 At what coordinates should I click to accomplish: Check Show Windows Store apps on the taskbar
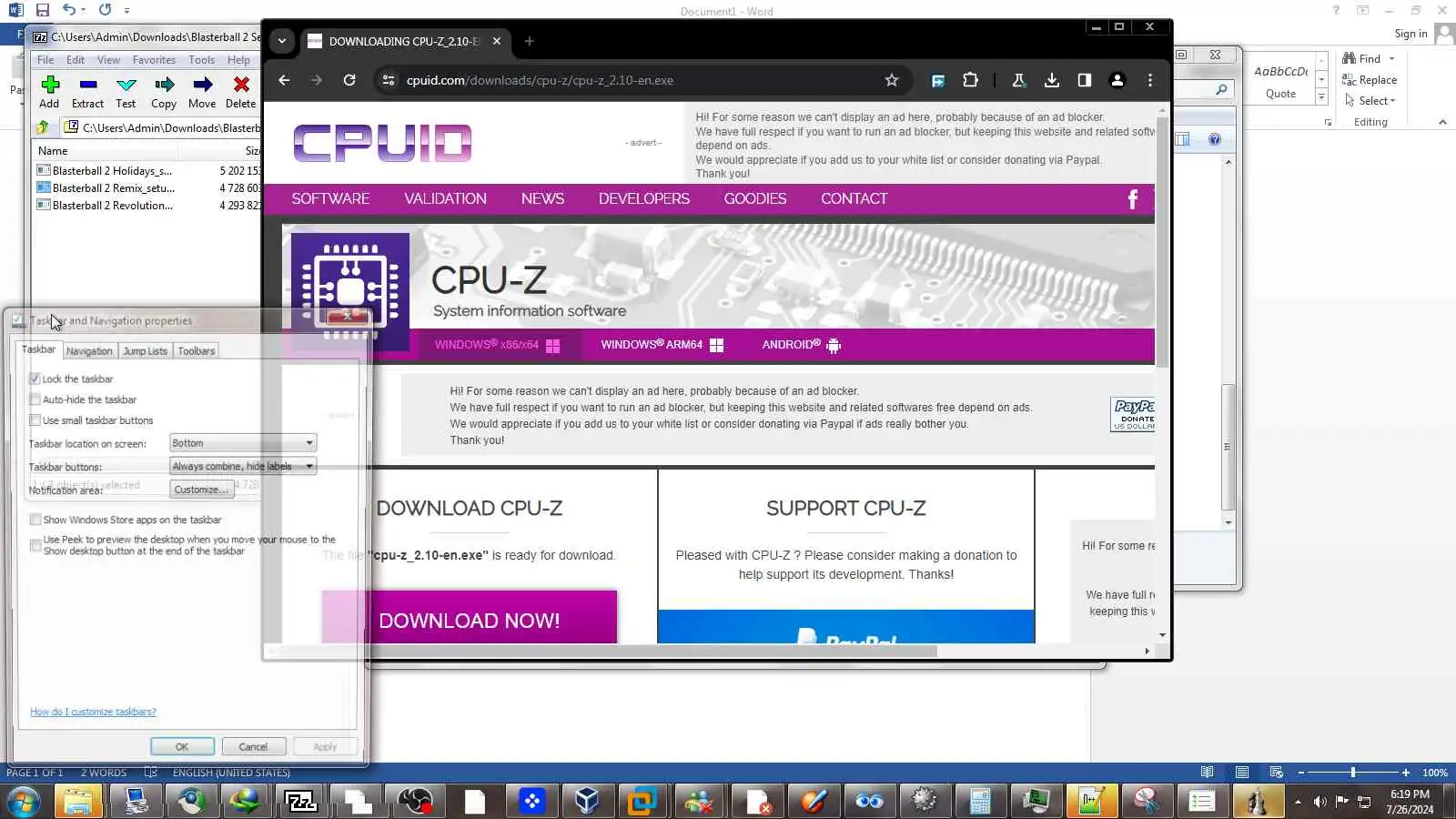click(x=35, y=520)
